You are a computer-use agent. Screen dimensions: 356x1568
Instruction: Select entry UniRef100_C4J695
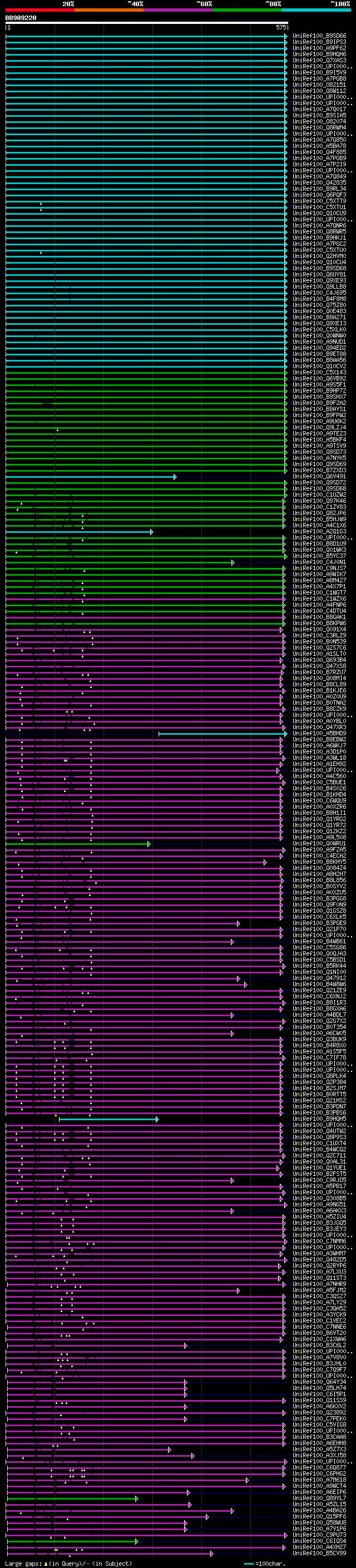pyautogui.click(x=319, y=293)
